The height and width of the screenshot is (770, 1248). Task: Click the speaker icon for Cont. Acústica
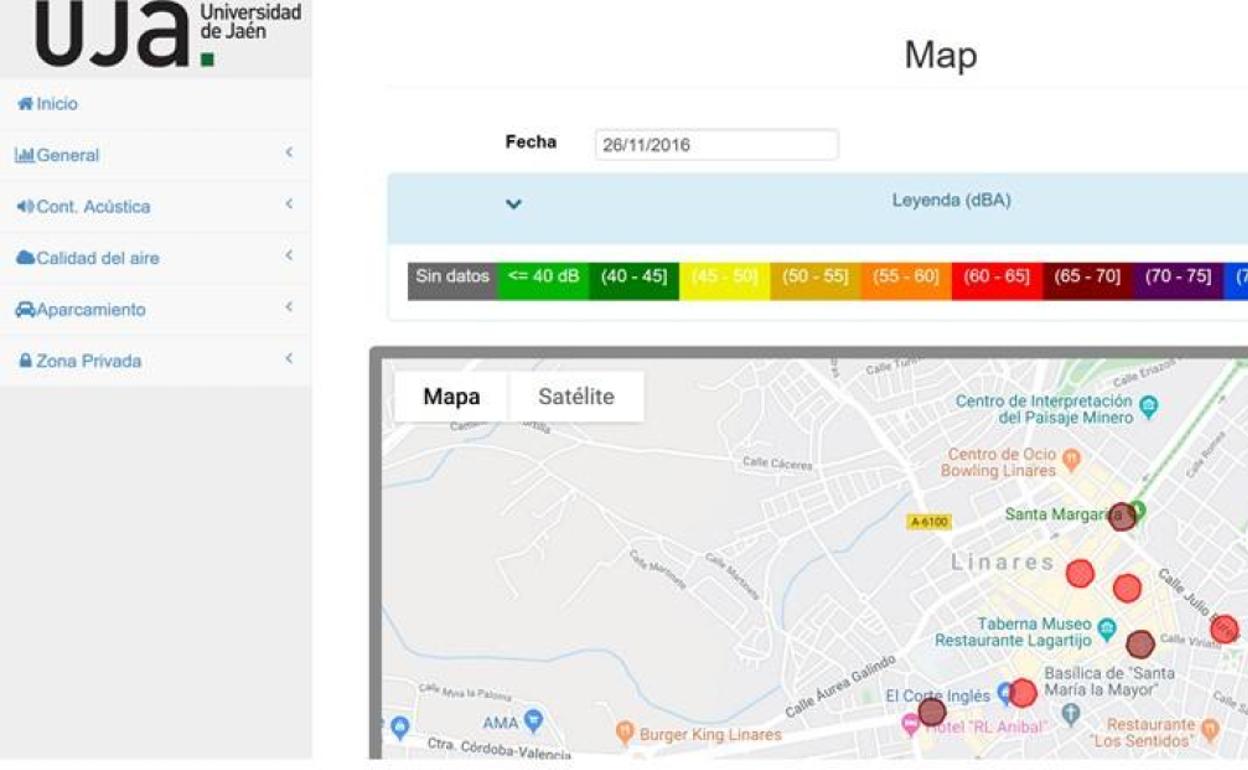click(x=25, y=207)
